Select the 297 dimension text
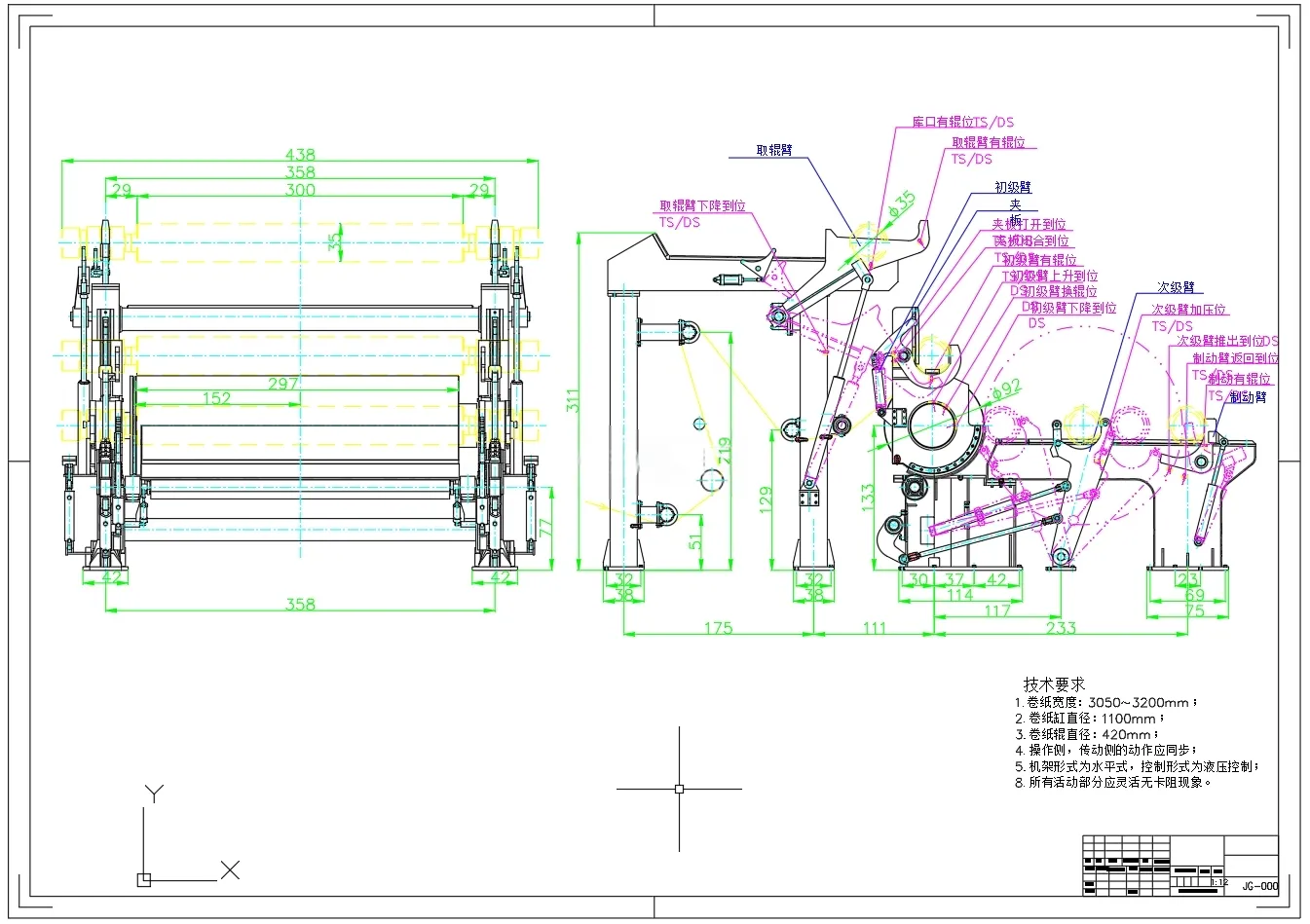This screenshot has height=924, width=1310. pyautogui.click(x=282, y=384)
